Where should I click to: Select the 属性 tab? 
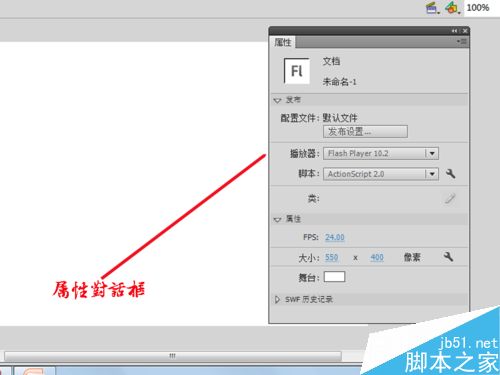tap(283, 42)
